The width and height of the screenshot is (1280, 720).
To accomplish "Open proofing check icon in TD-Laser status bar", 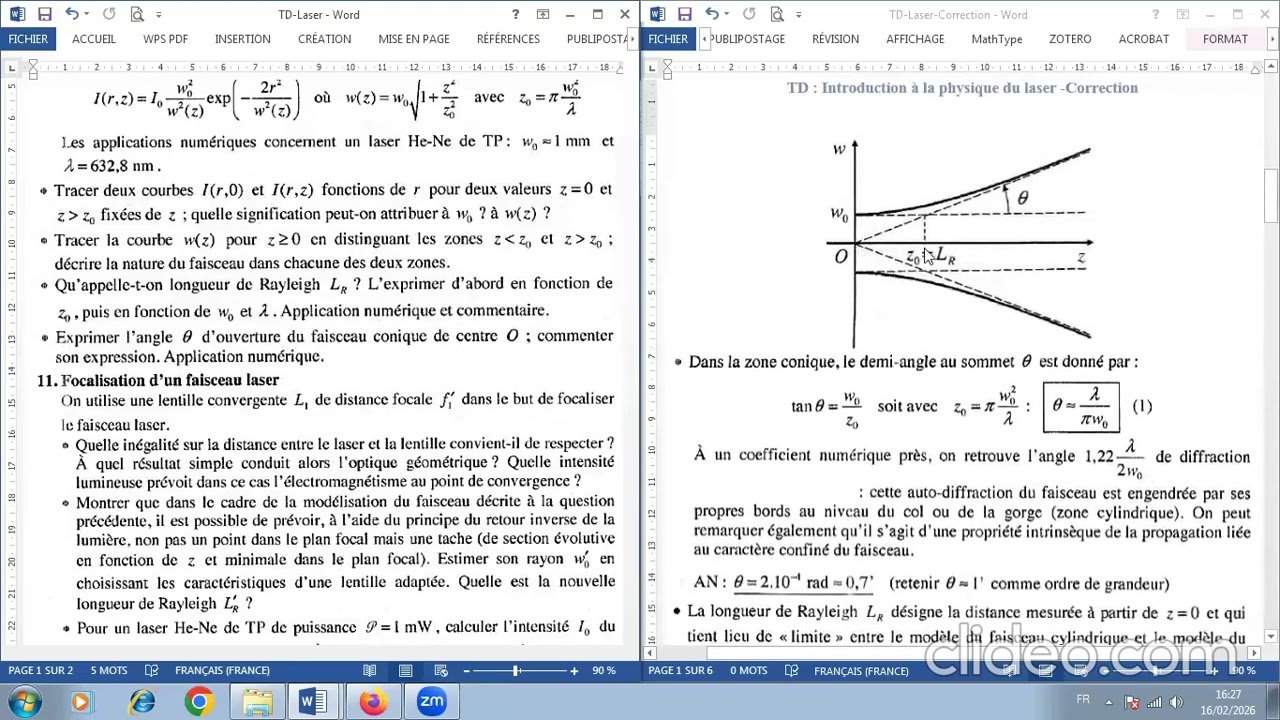I will tap(152, 671).
